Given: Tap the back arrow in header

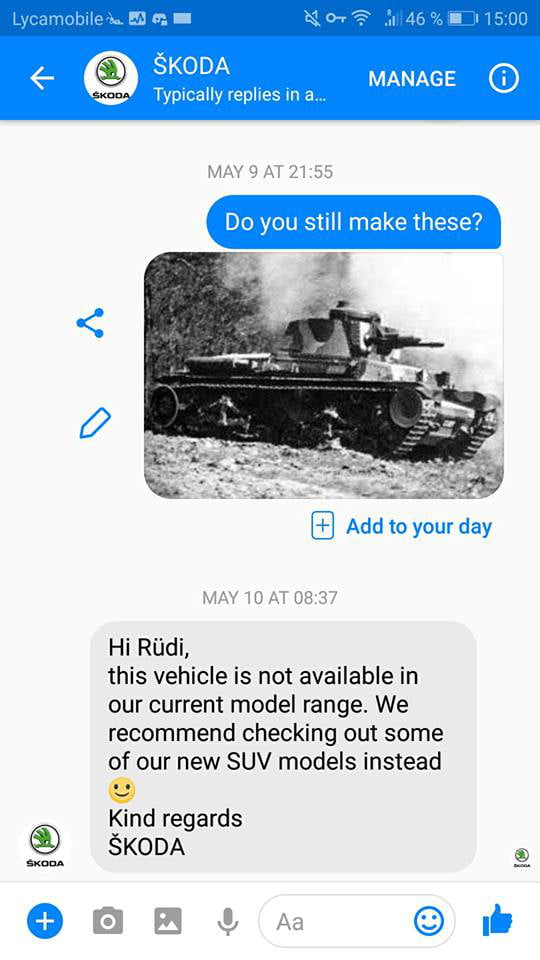Looking at the screenshot, I should coord(42,78).
